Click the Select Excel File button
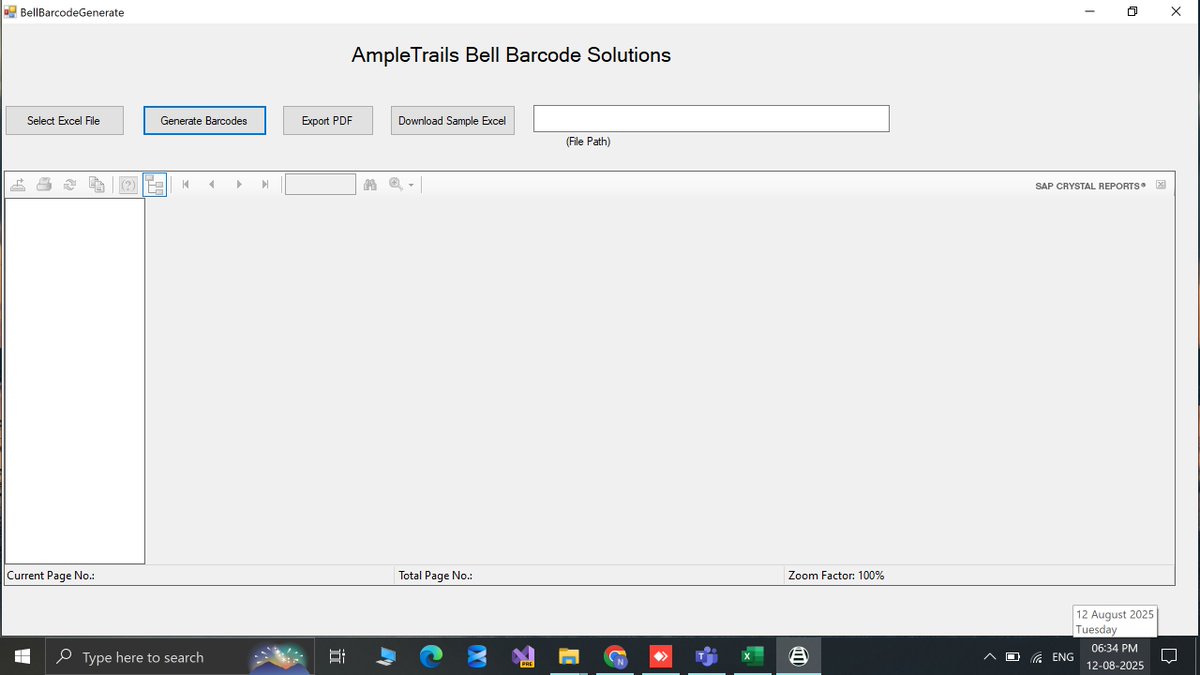1200x675 pixels. 64,120
